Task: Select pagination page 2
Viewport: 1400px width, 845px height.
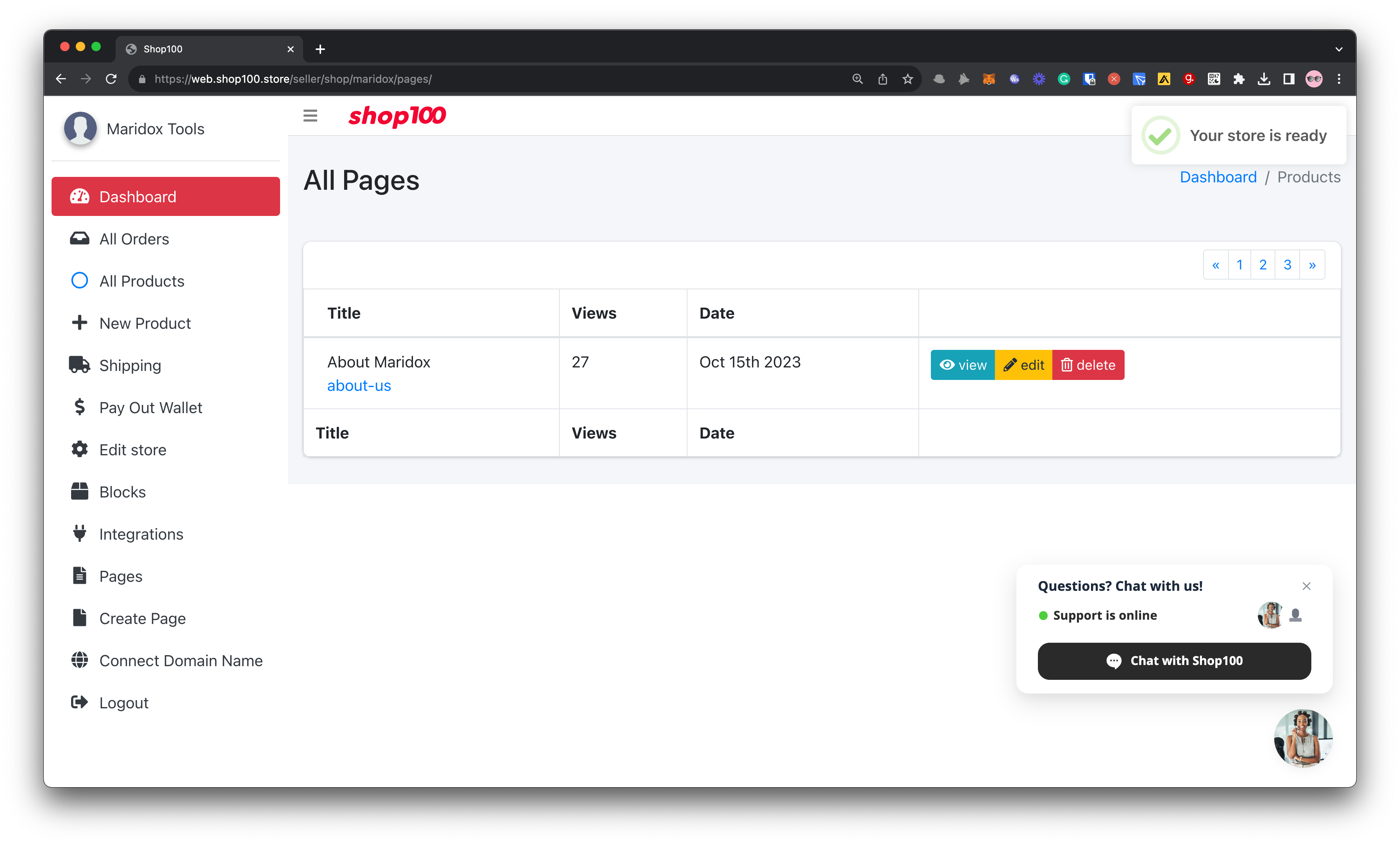Action: (x=1263, y=265)
